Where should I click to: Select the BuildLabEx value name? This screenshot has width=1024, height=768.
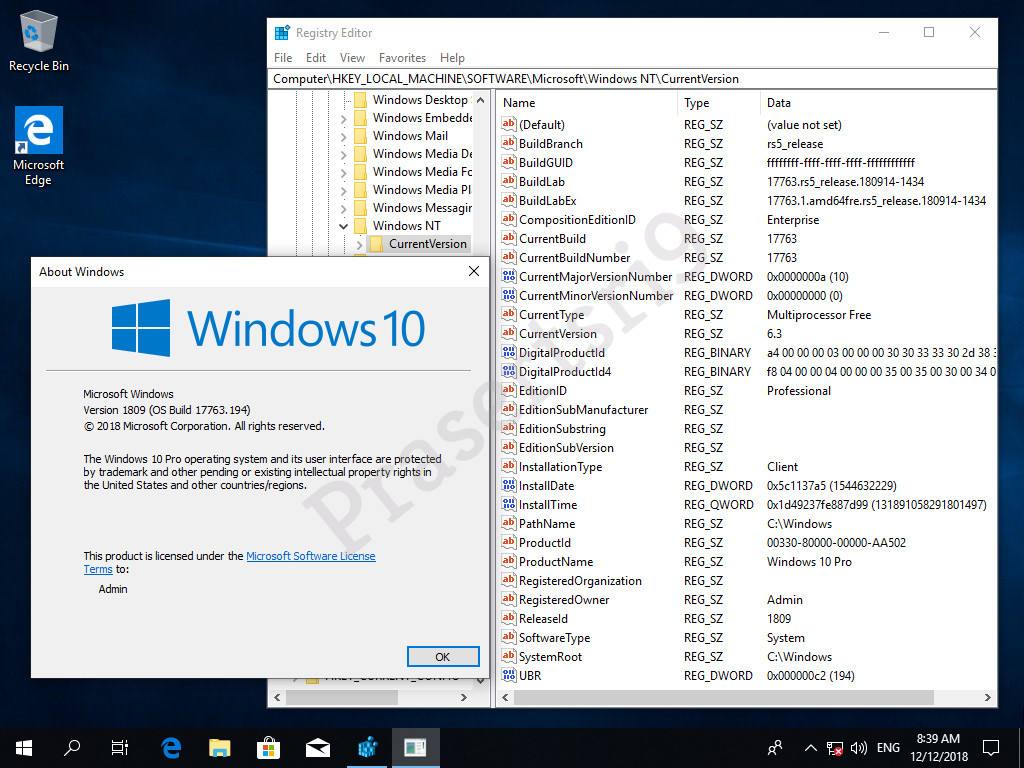click(547, 200)
